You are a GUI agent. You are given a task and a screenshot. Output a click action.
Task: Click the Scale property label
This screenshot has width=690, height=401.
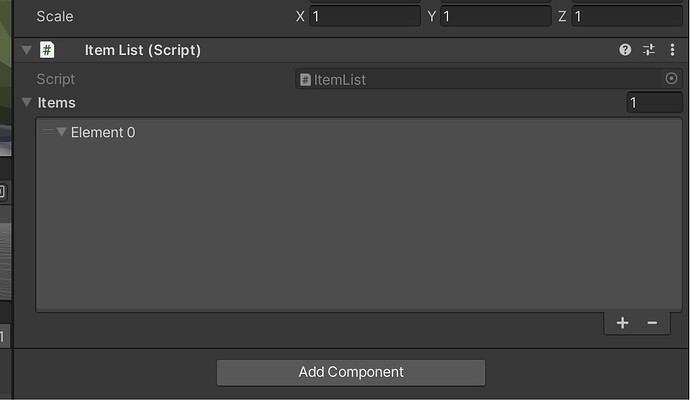click(55, 17)
